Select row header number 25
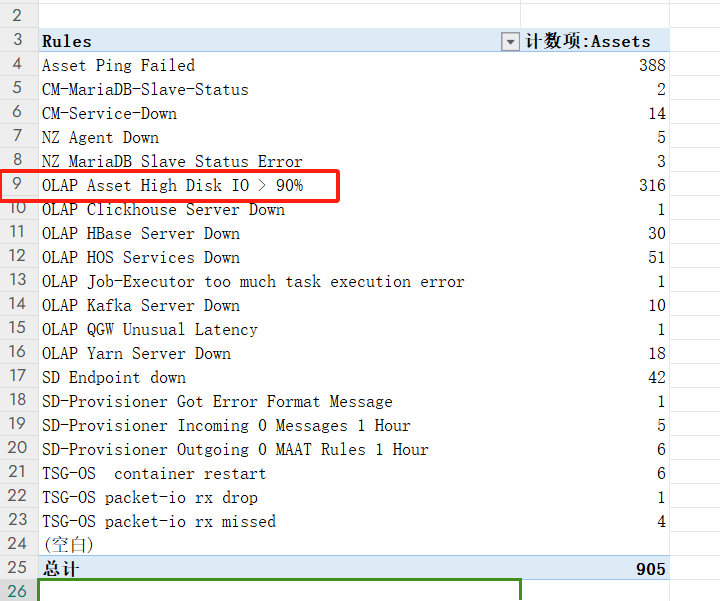Image resolution: width=720 pixels, height=601 pixels. pos(18,569)
